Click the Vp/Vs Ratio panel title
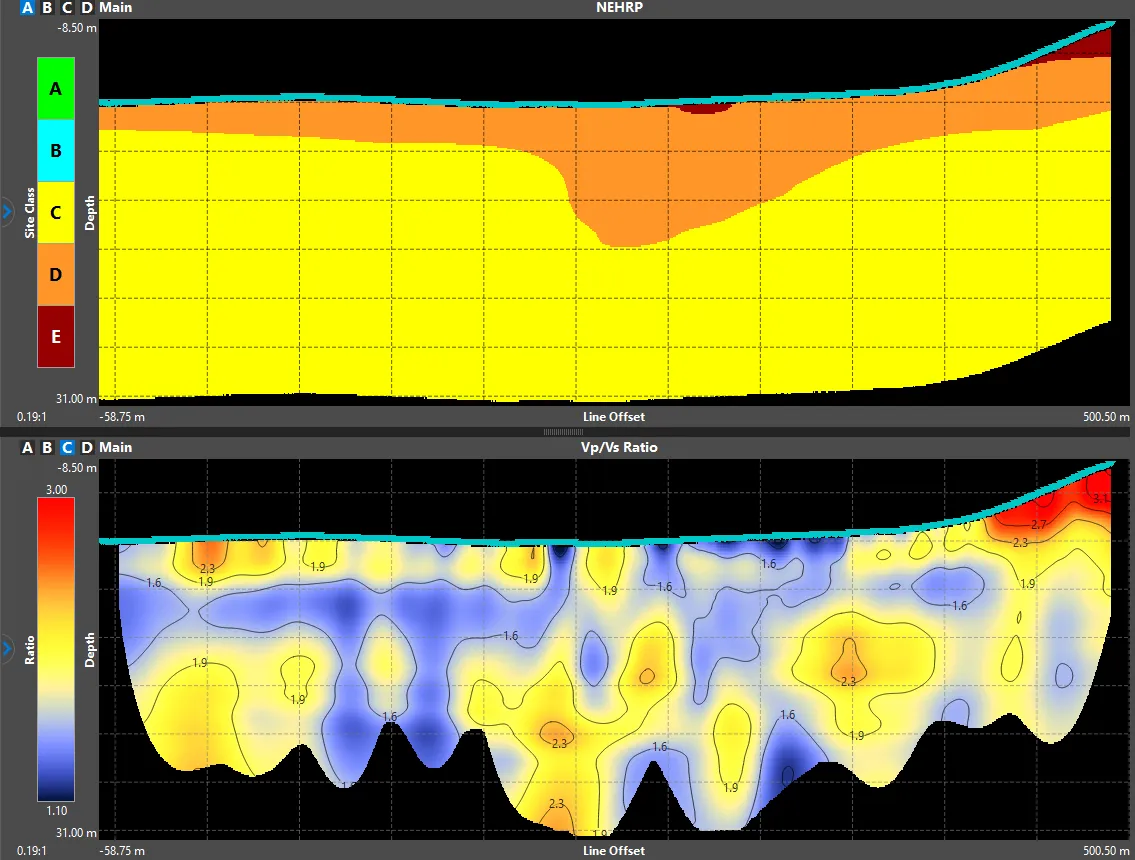Viewport: 1135px width, 860px height. tap(619, 447)
